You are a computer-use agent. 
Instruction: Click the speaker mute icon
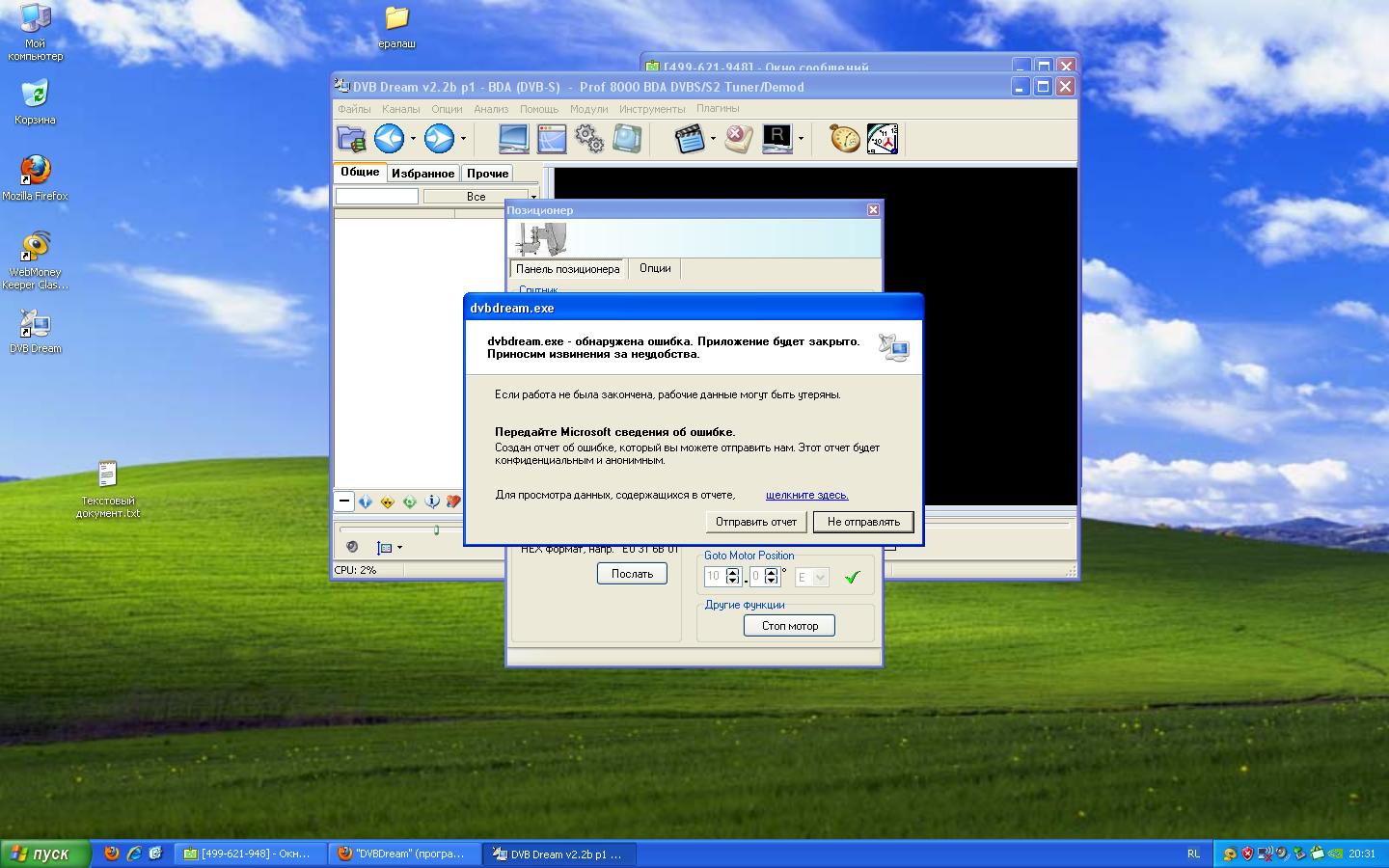click(x=352, y=547)
